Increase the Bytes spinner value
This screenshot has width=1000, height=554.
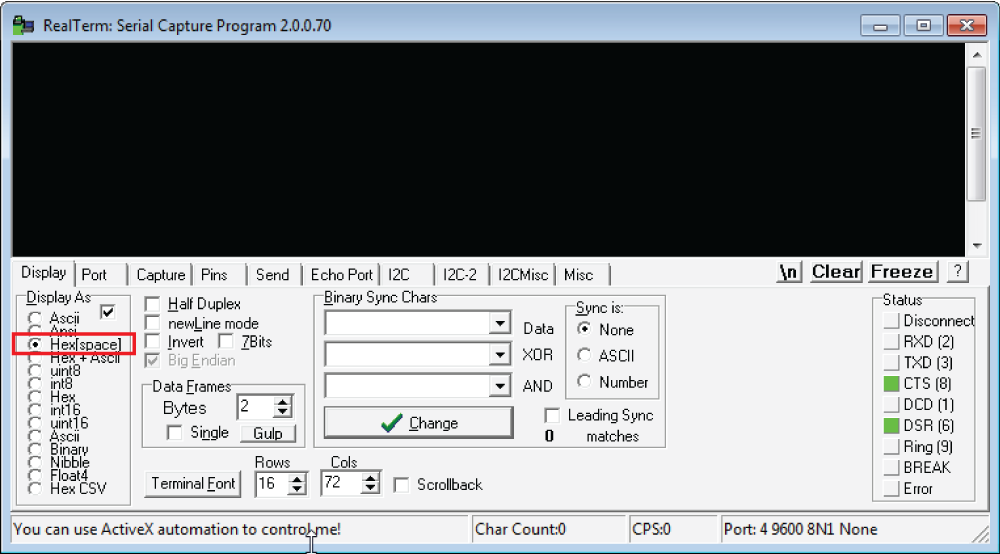tap(283, 402)
